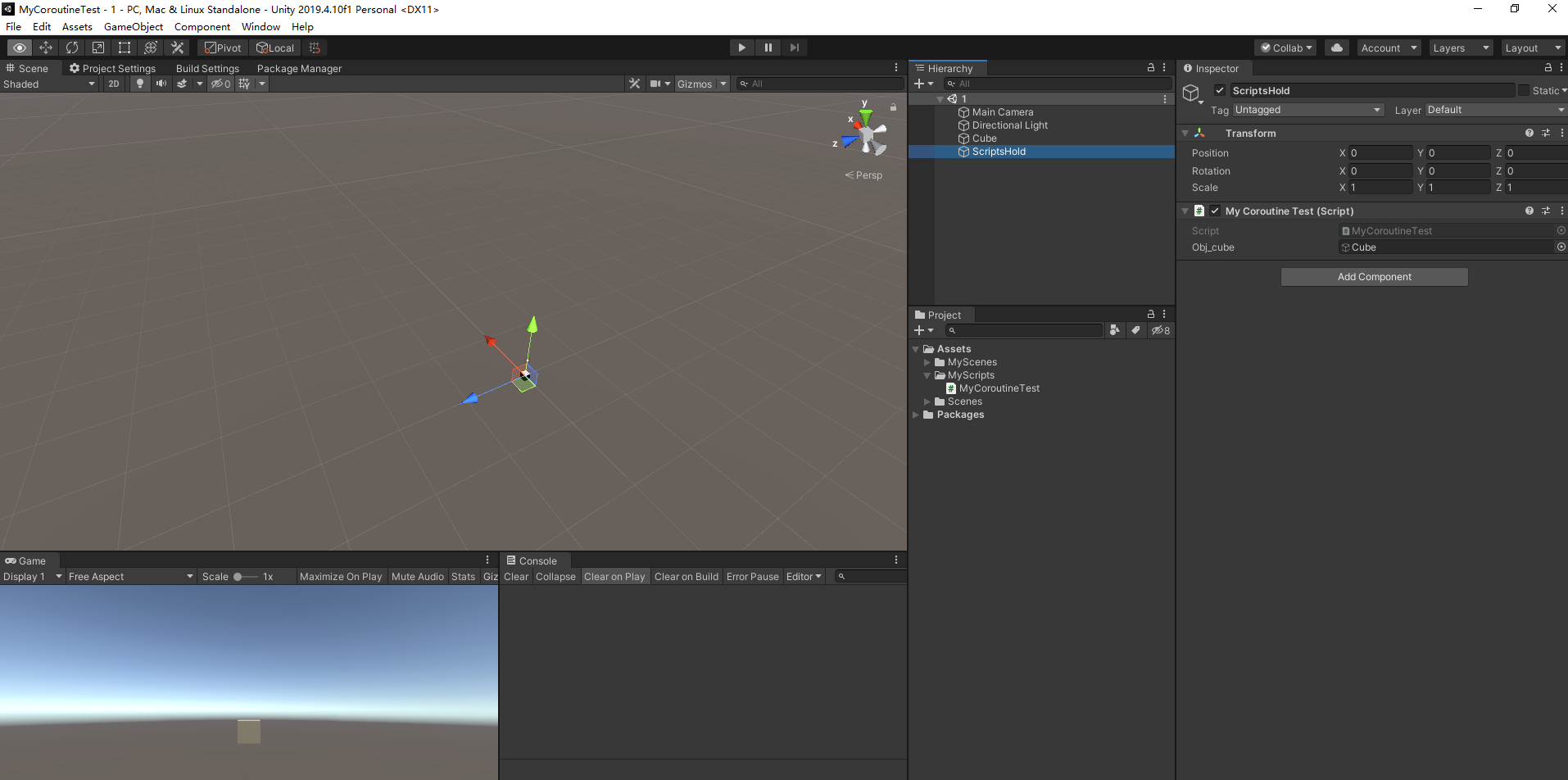Toggle Maximize On Play in Game view

point(341,577)
